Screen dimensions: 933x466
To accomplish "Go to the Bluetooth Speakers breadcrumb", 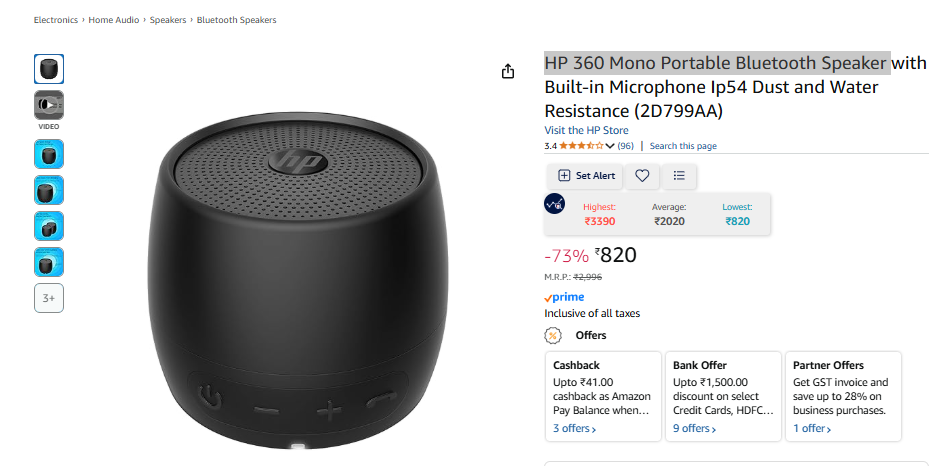I will tap(237, 20).
